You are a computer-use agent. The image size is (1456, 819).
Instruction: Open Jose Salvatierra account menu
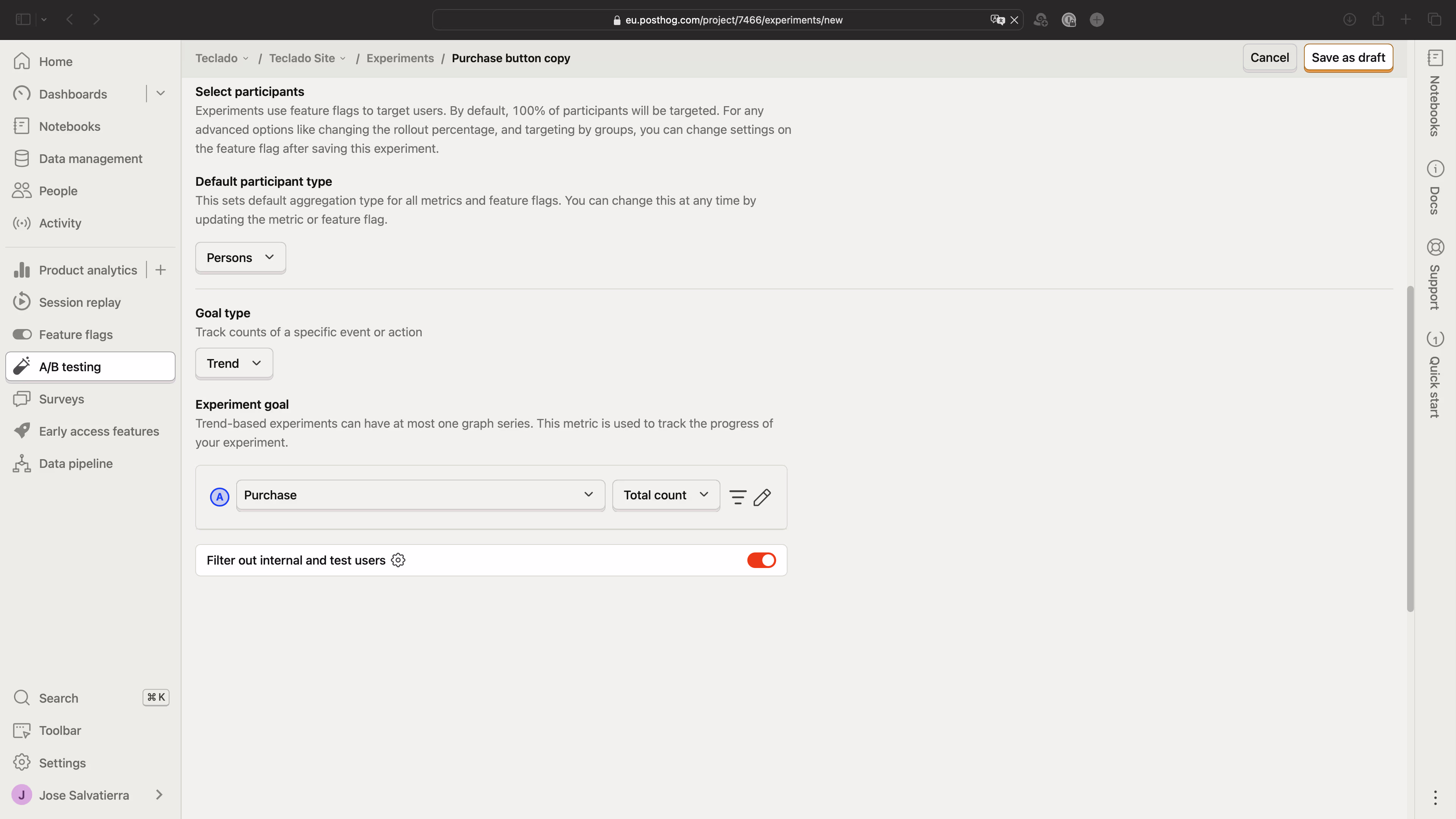[91, 795]
